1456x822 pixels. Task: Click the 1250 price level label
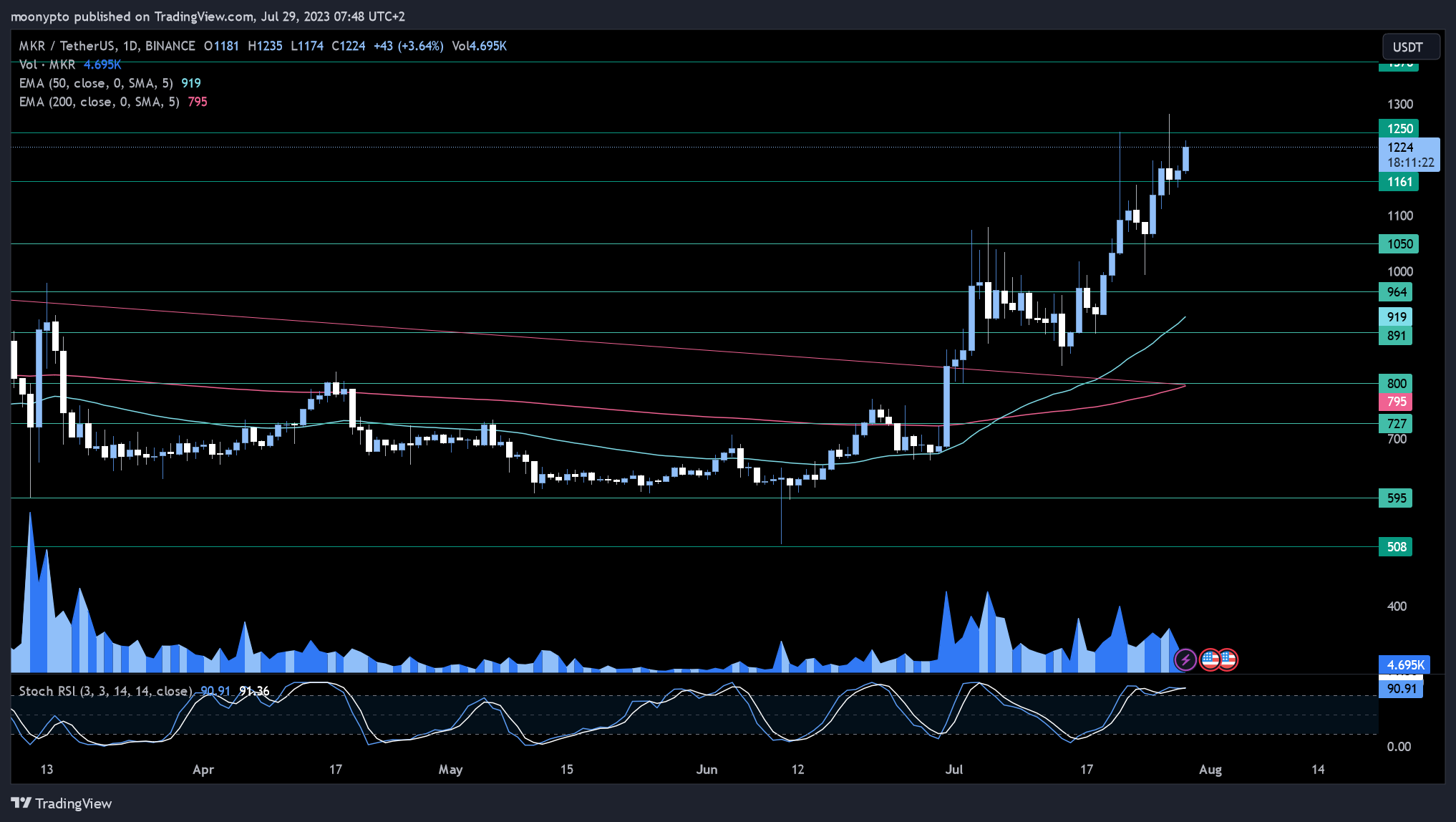1399,129
